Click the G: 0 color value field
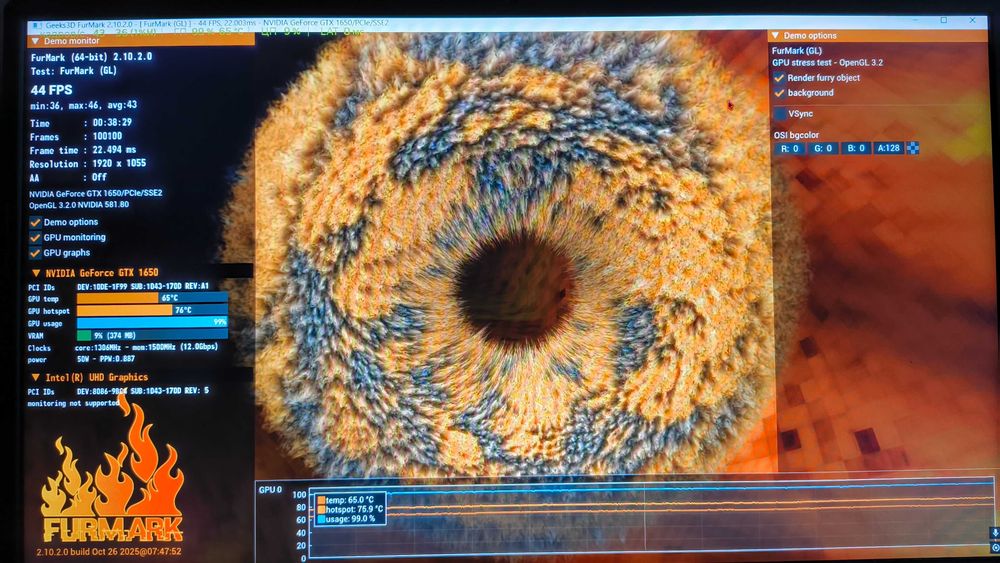The image size is (1000, 563). (x=823, y=149)
